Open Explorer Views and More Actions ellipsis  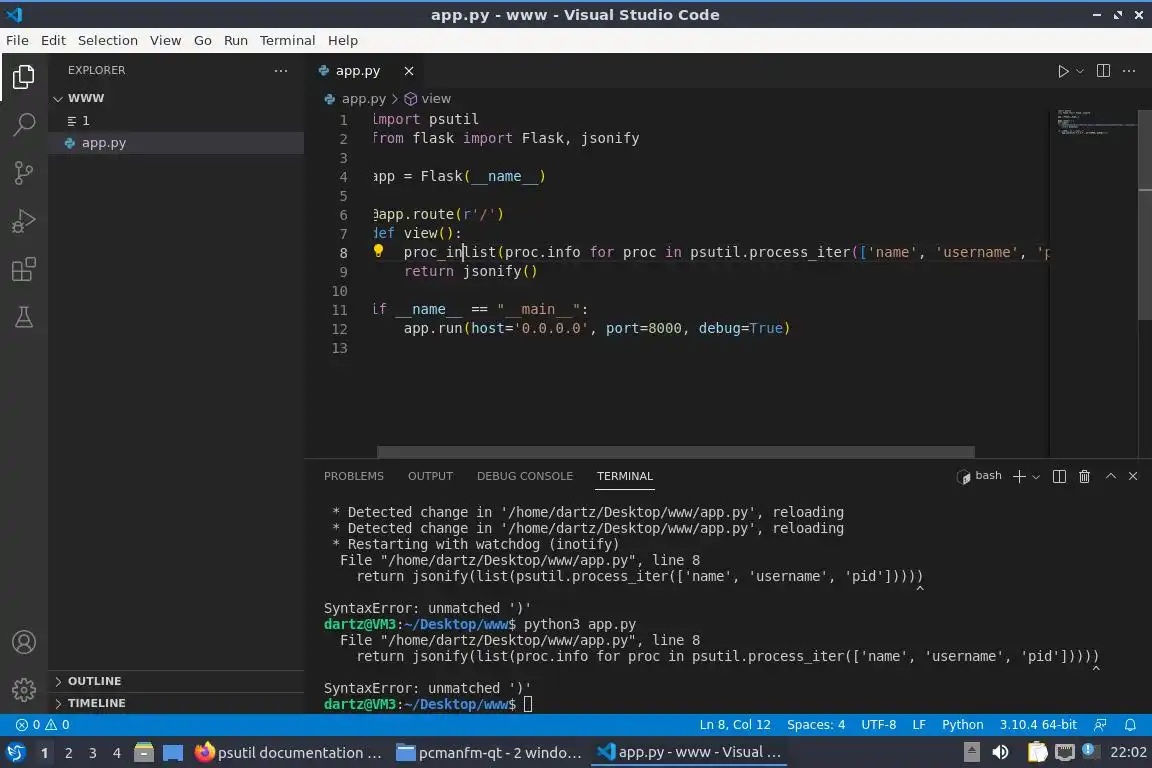tap(281, 71)
